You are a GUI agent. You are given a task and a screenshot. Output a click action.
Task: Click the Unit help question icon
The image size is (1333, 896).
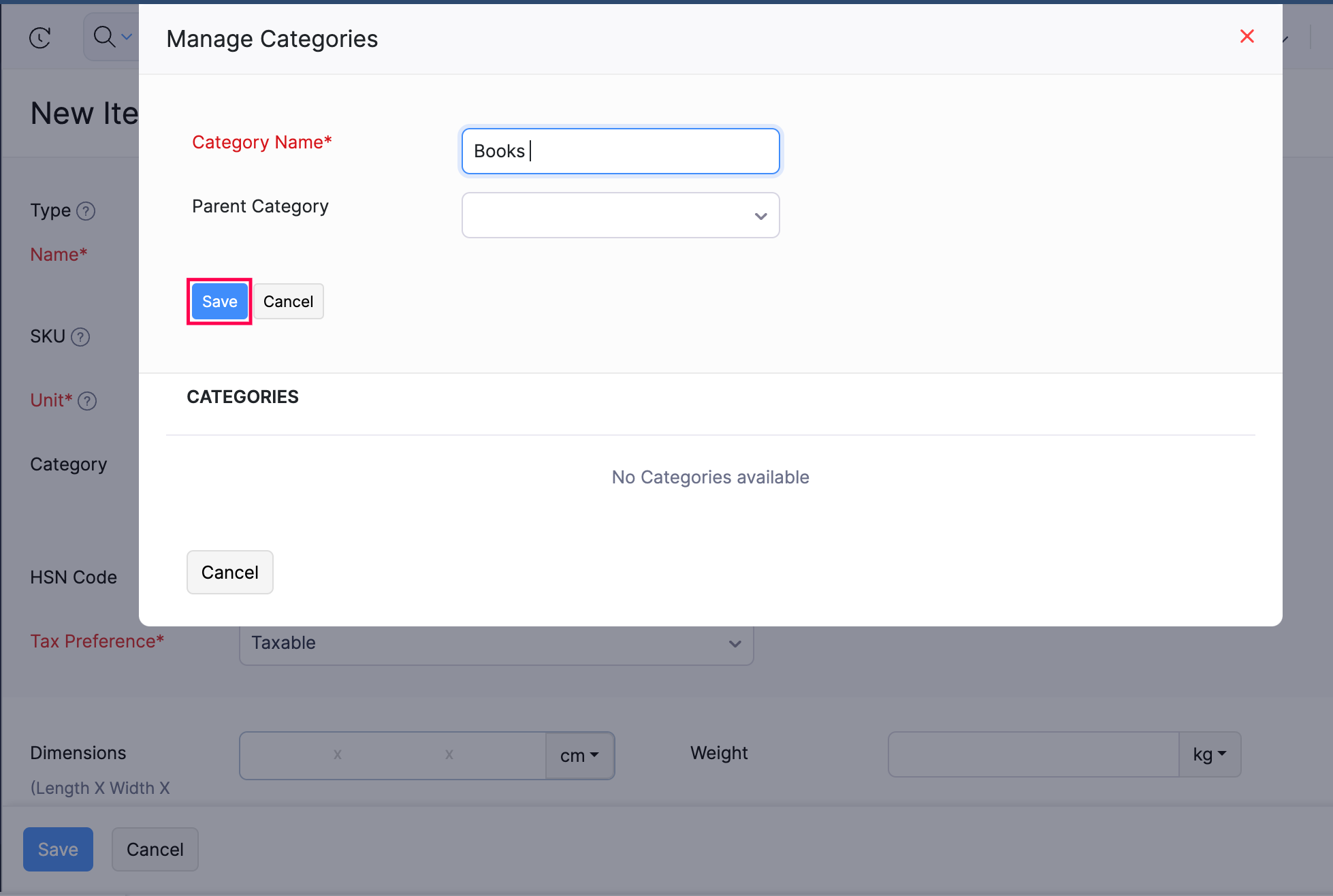(x=87, y=401)
